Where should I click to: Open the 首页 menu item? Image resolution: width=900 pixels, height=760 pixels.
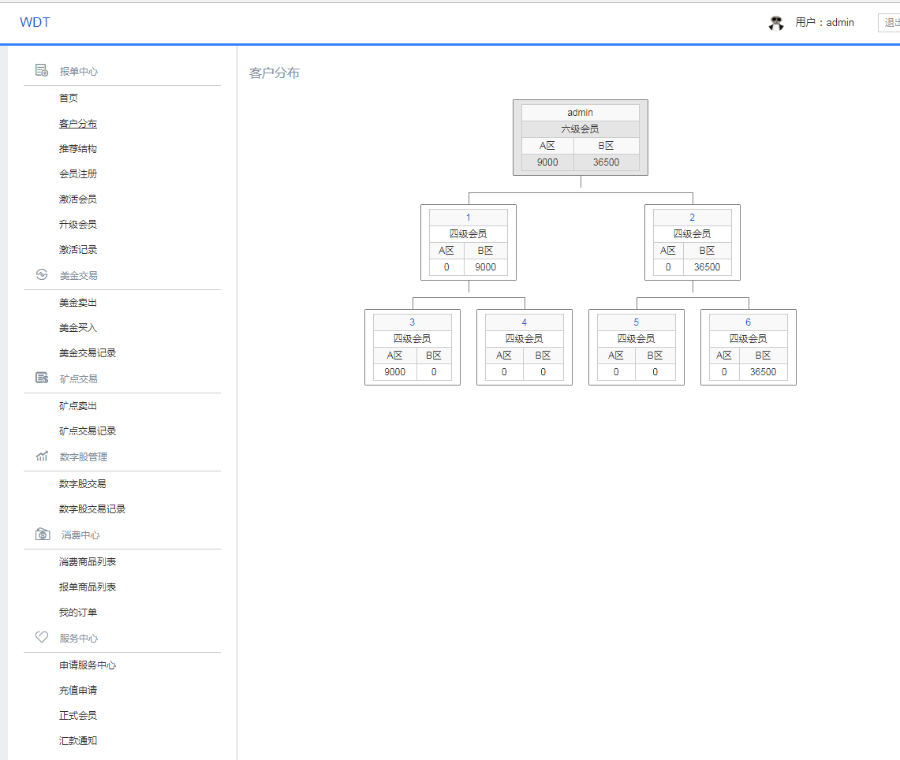tap(68, 98)
